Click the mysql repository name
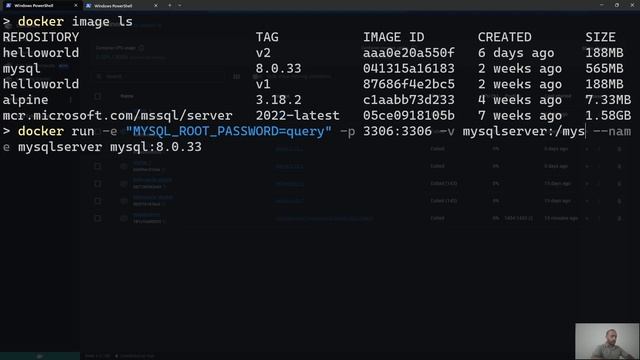 (x=22, y=69)
